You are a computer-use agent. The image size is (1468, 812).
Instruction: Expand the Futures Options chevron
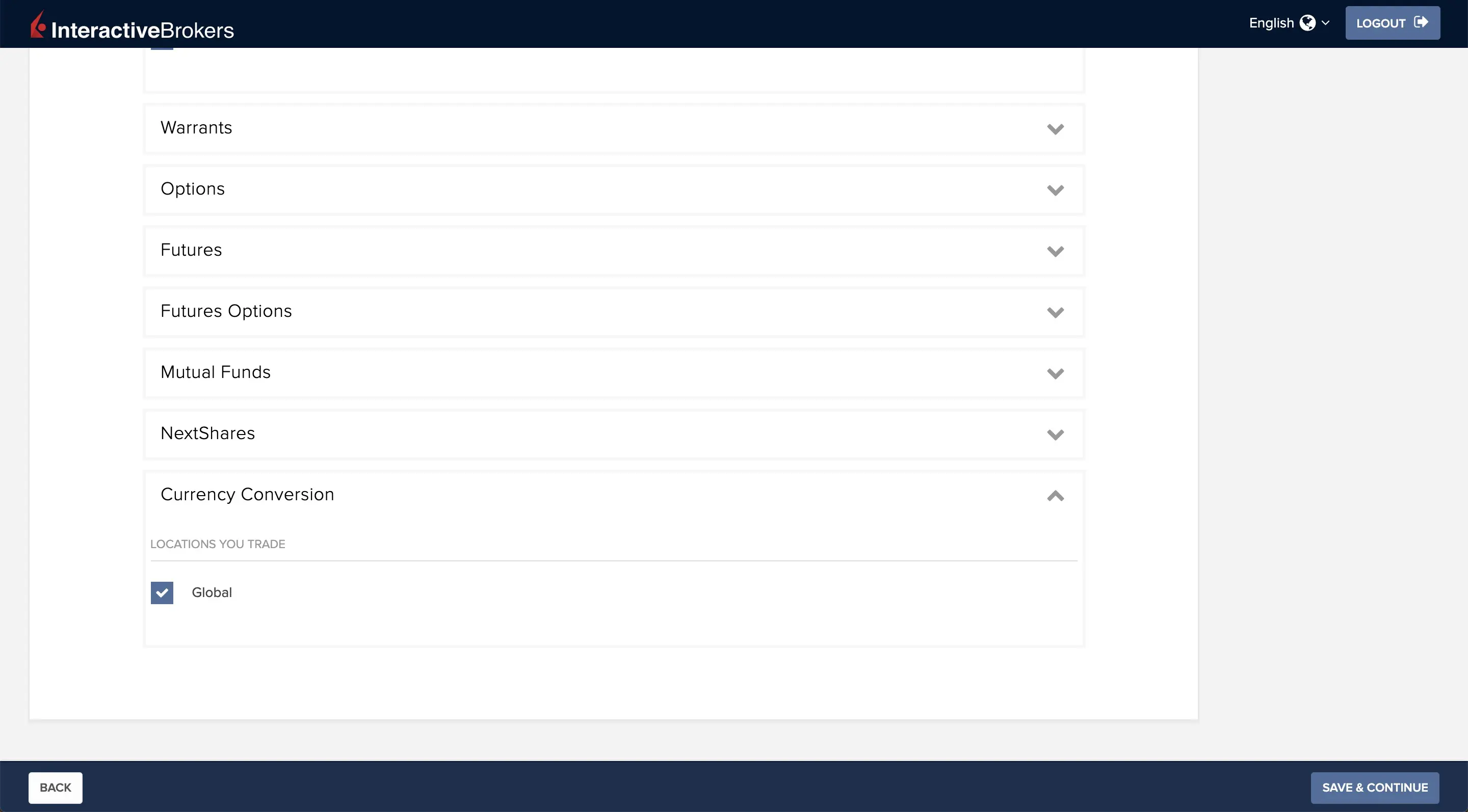(x=1056, y=313)
